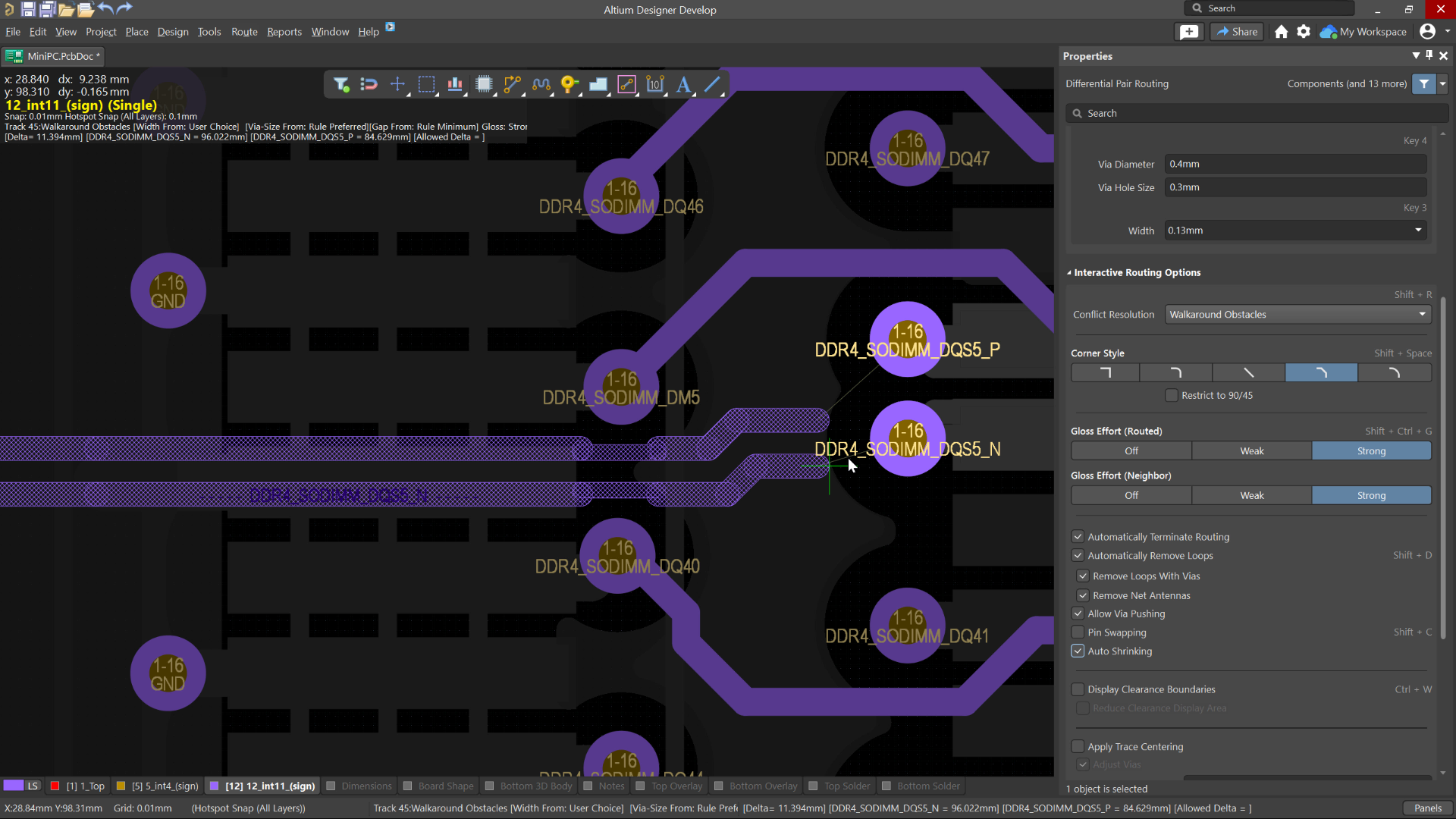Click the Save All documents icon
The width and height of the screenshot is (1456, 819).
(x=47, y=9)
